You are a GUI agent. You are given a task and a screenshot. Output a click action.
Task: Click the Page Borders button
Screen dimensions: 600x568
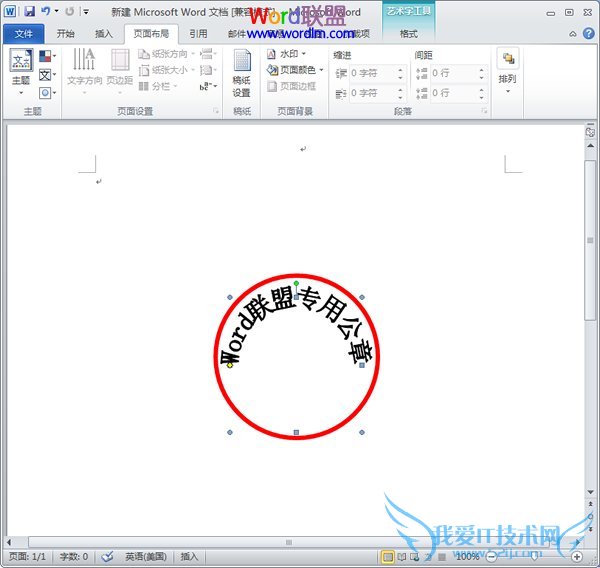(x=292, y=86)
